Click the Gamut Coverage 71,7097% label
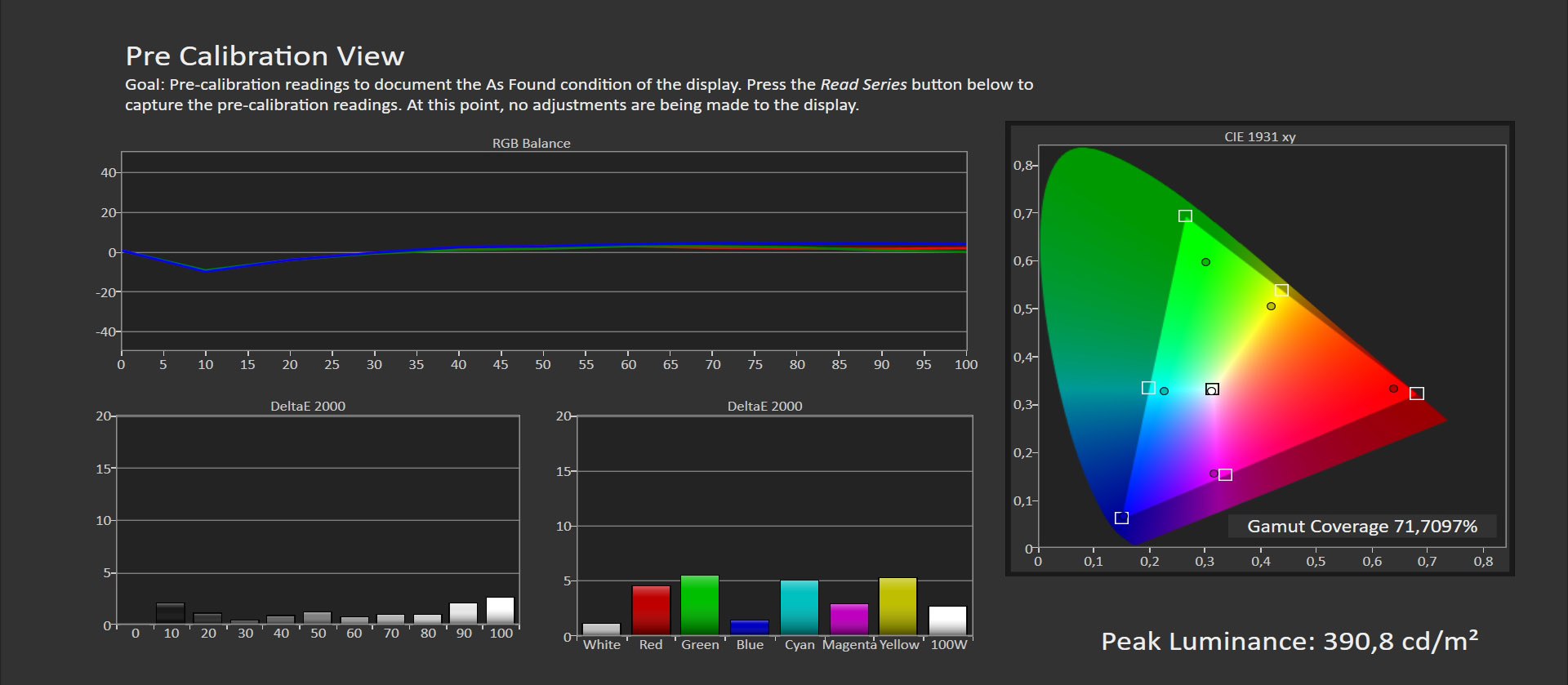This screenshot has width=1568, height=685. click(1361, 526)
